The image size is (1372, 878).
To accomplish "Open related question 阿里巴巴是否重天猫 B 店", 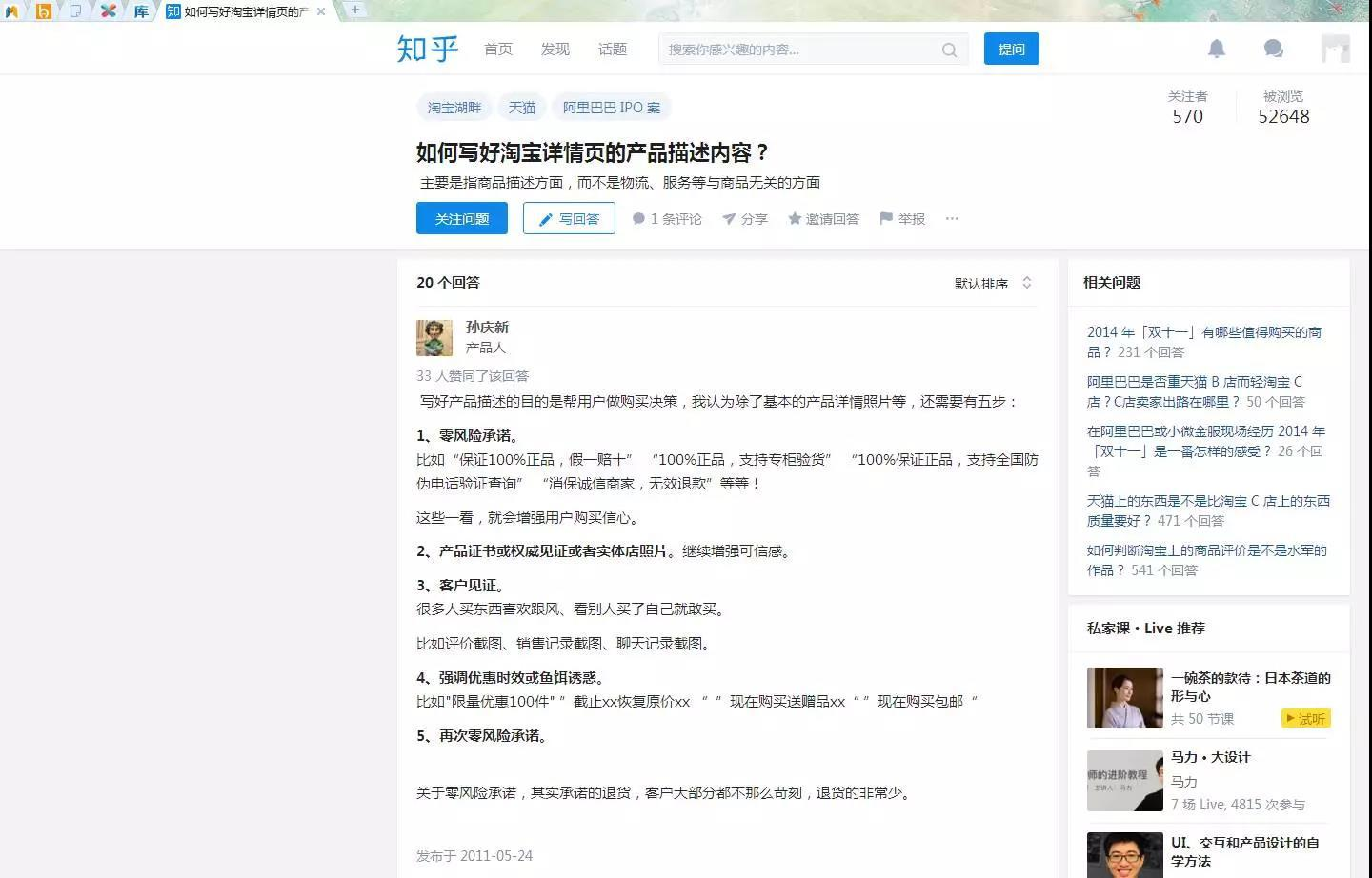I will [1195, 391].
